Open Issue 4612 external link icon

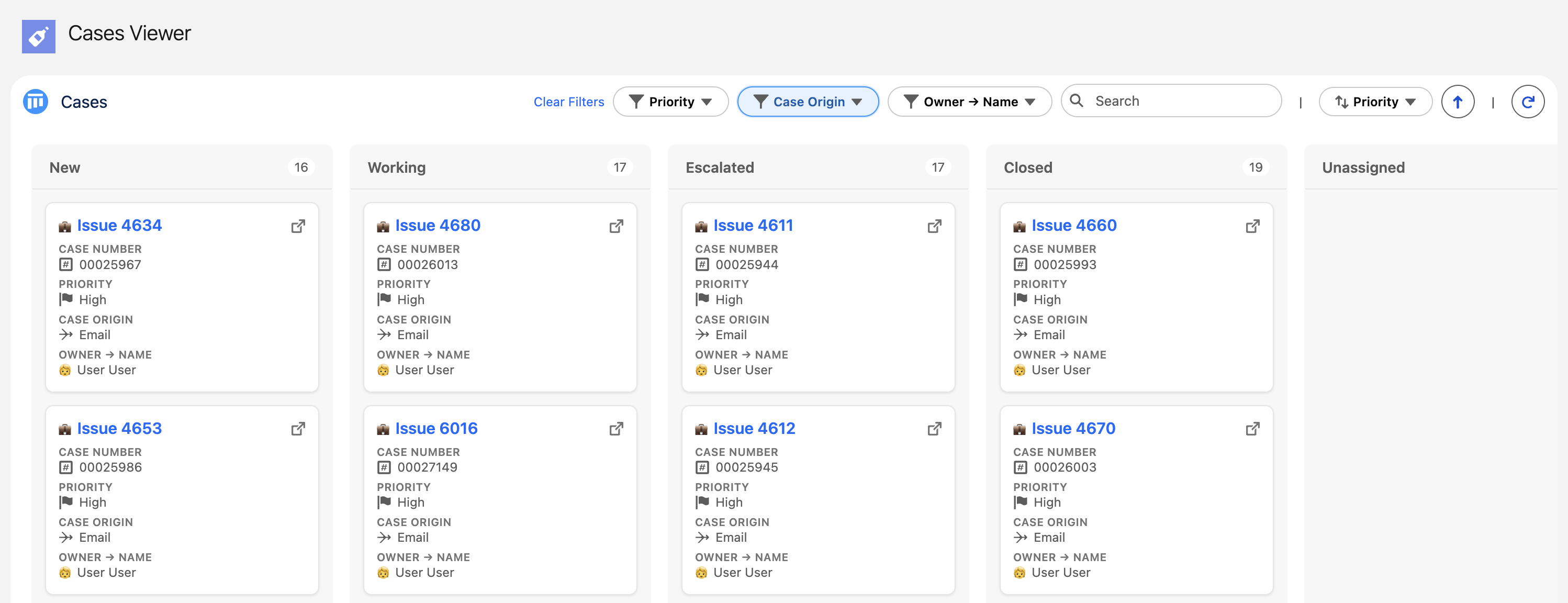click(935, 429)
